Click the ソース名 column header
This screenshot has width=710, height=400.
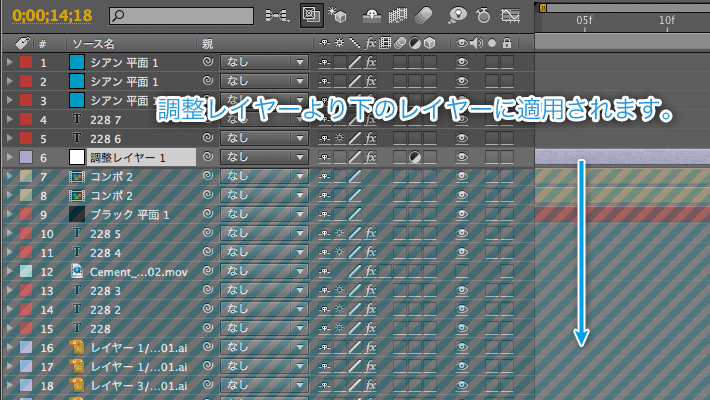[94, 44]
